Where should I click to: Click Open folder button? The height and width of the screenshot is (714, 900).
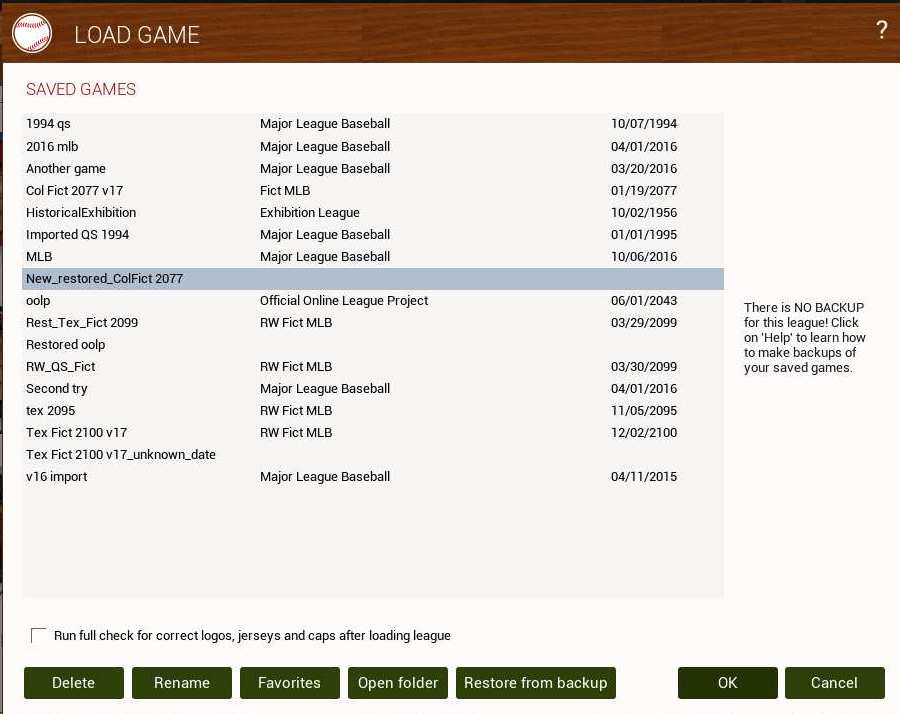pyautogui.click(x=398, y=683)
